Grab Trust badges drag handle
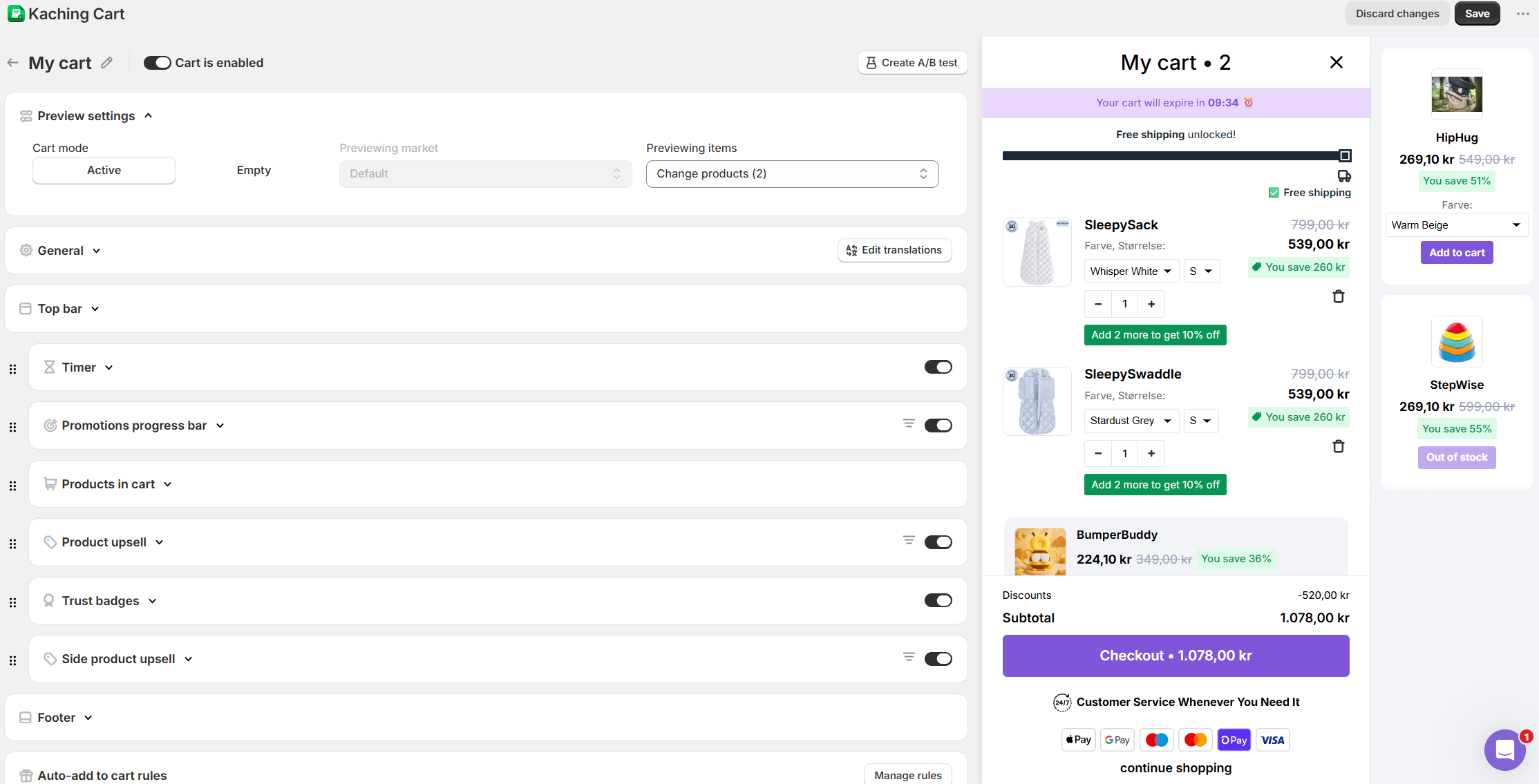Viewport: 1539px width, 784px height. 12,602
